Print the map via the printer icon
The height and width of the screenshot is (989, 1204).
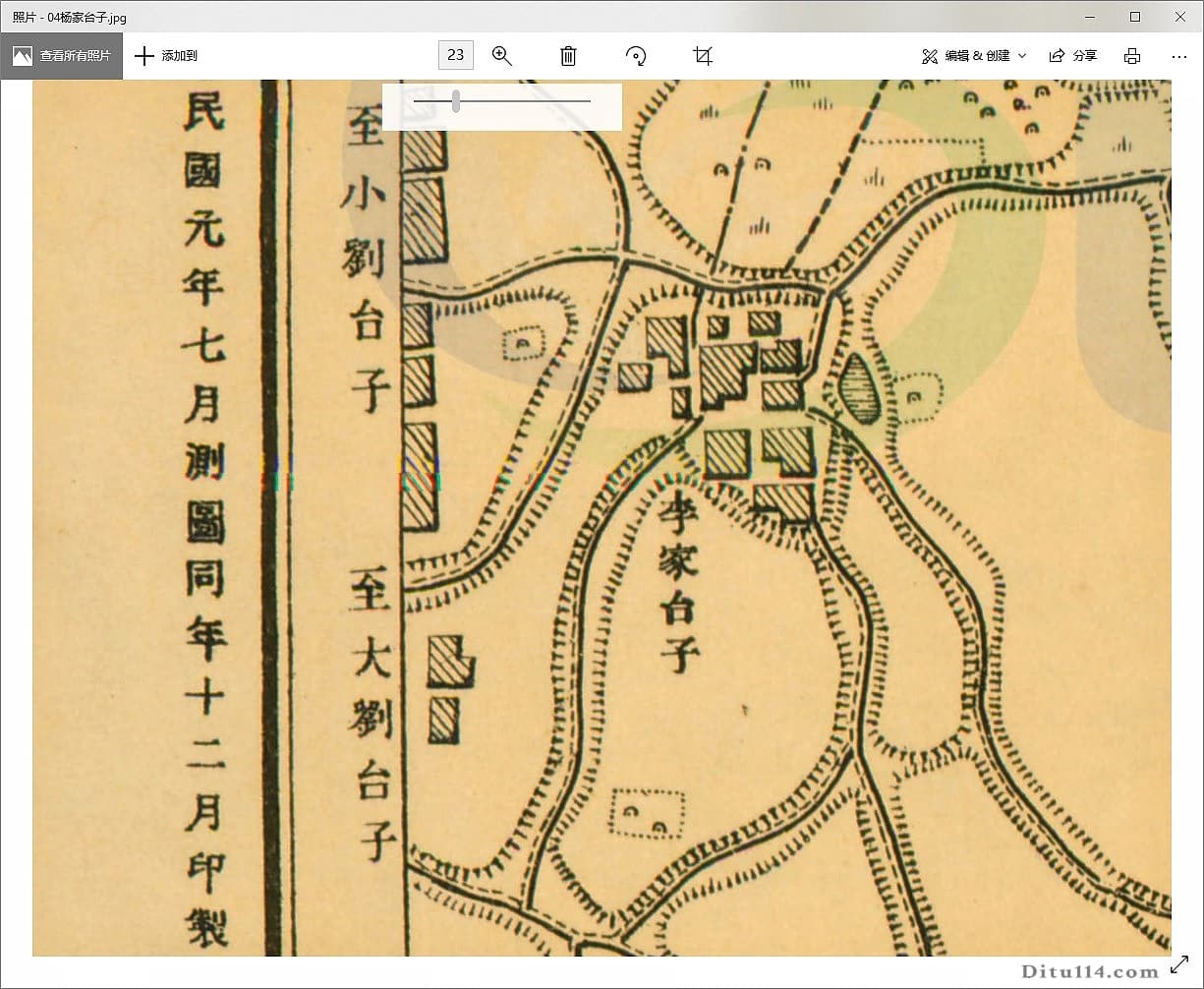(x=1131, y=56)
